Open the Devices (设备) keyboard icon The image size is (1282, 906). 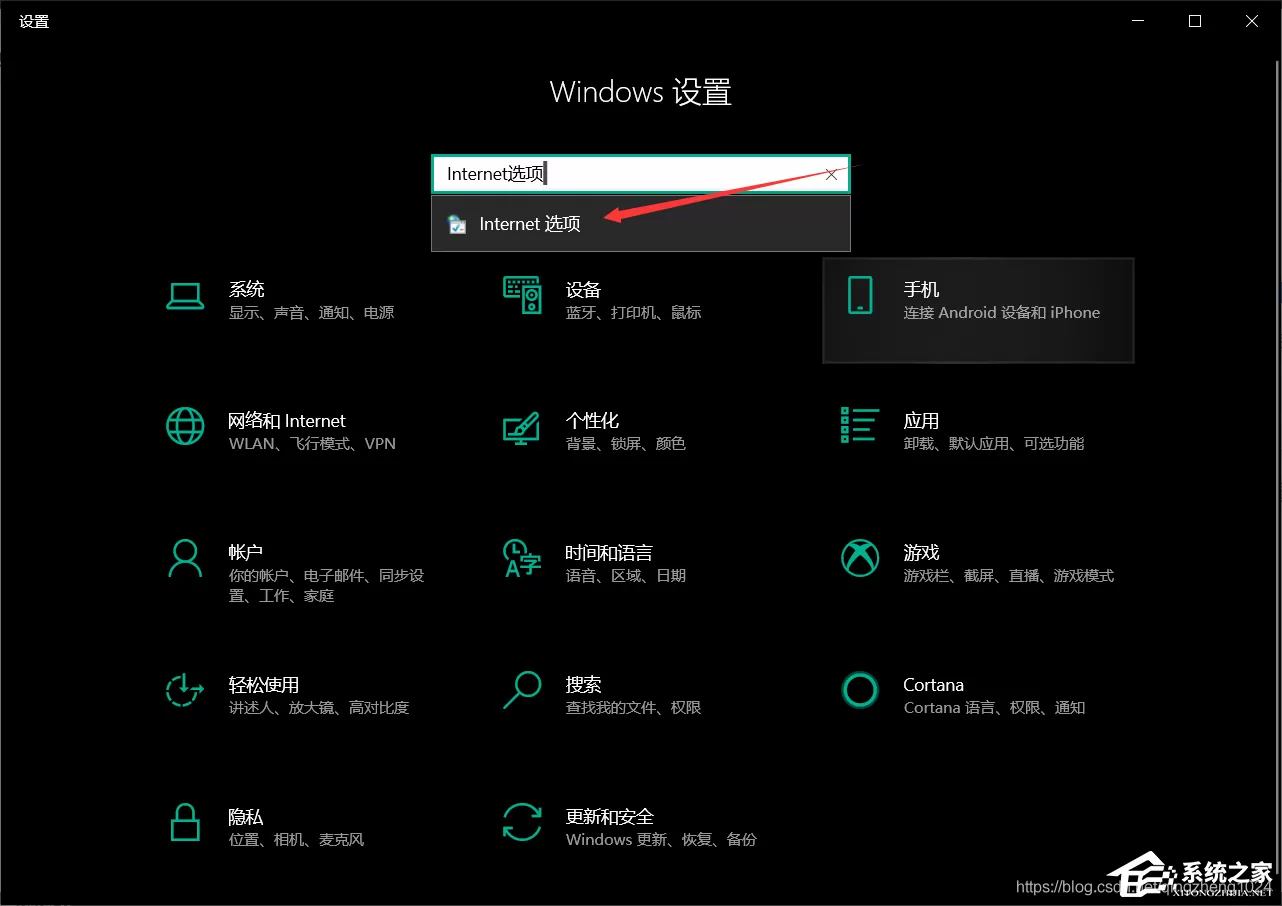522,296
